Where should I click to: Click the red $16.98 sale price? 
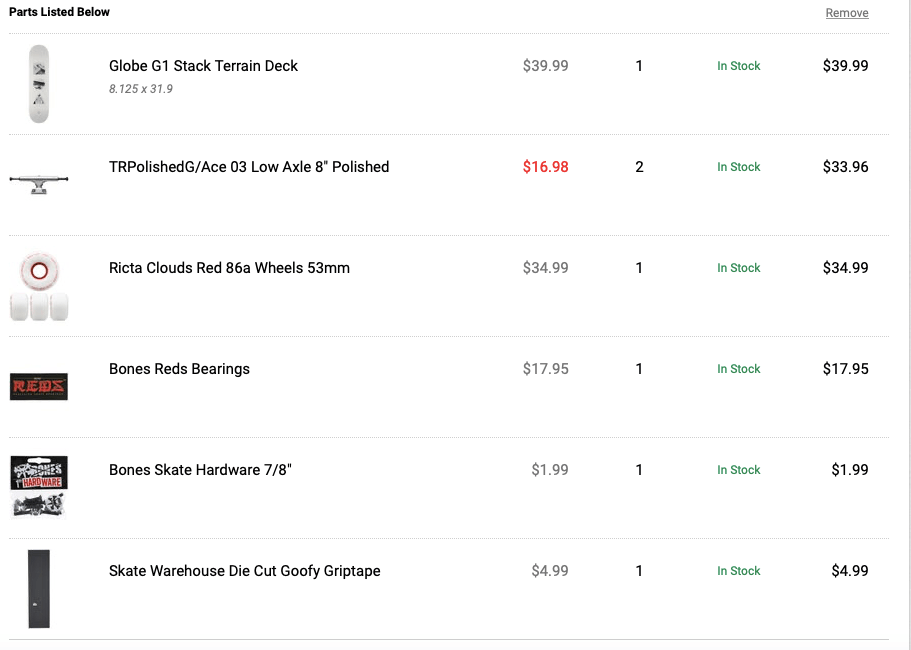tap(545, 167)
